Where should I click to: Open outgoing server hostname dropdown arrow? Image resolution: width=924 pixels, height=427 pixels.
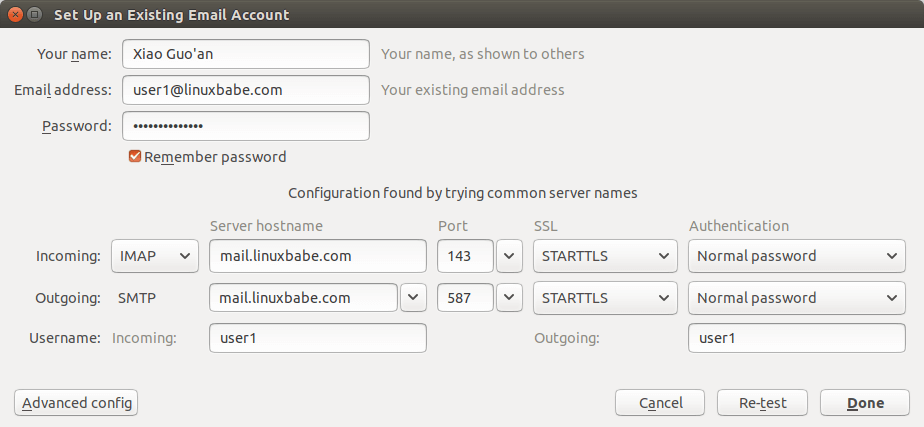tap(413, 298)
